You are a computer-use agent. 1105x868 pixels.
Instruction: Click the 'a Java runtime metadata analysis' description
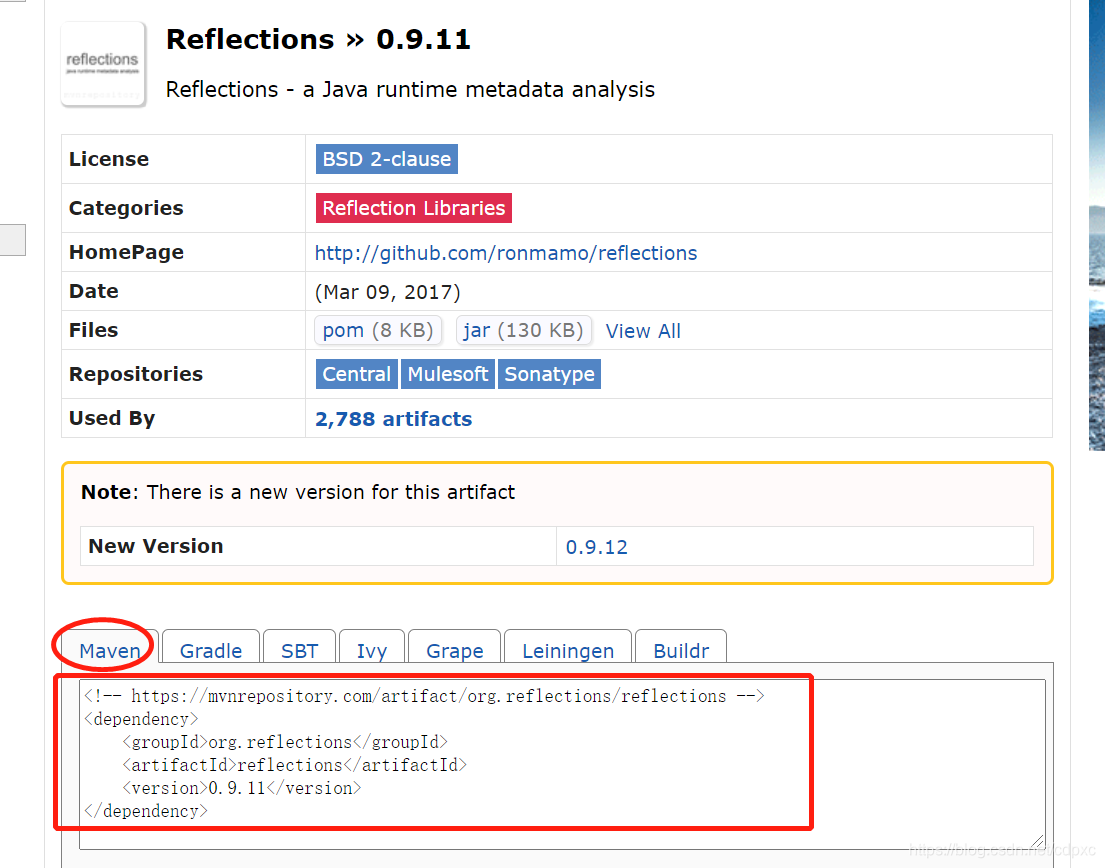click(410, 90)
